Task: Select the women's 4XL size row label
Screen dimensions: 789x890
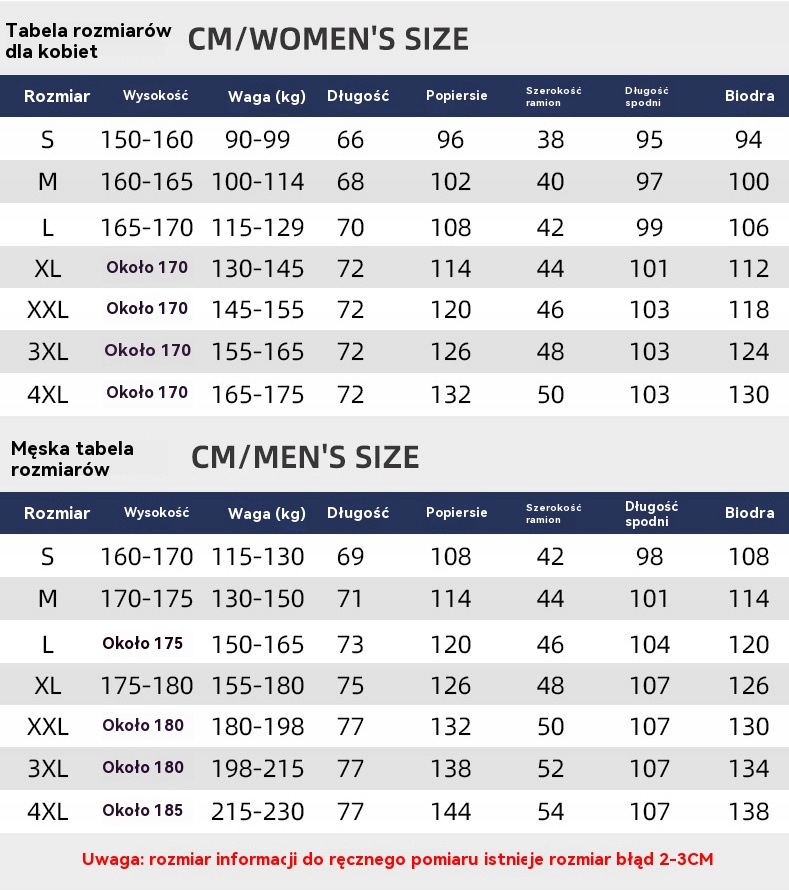Action: point(47,394)
